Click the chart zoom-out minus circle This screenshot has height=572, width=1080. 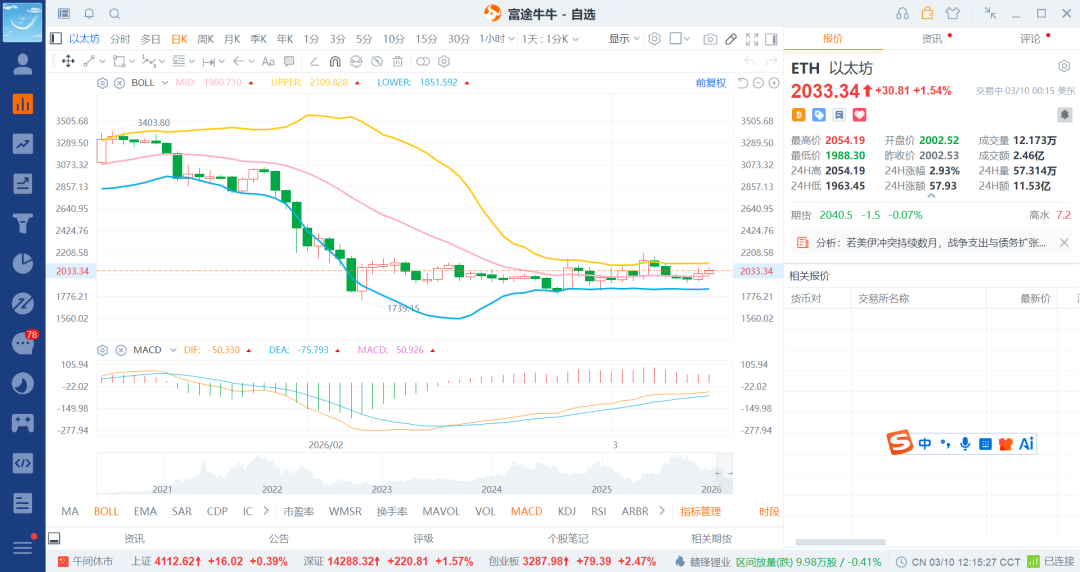point(758,83)
